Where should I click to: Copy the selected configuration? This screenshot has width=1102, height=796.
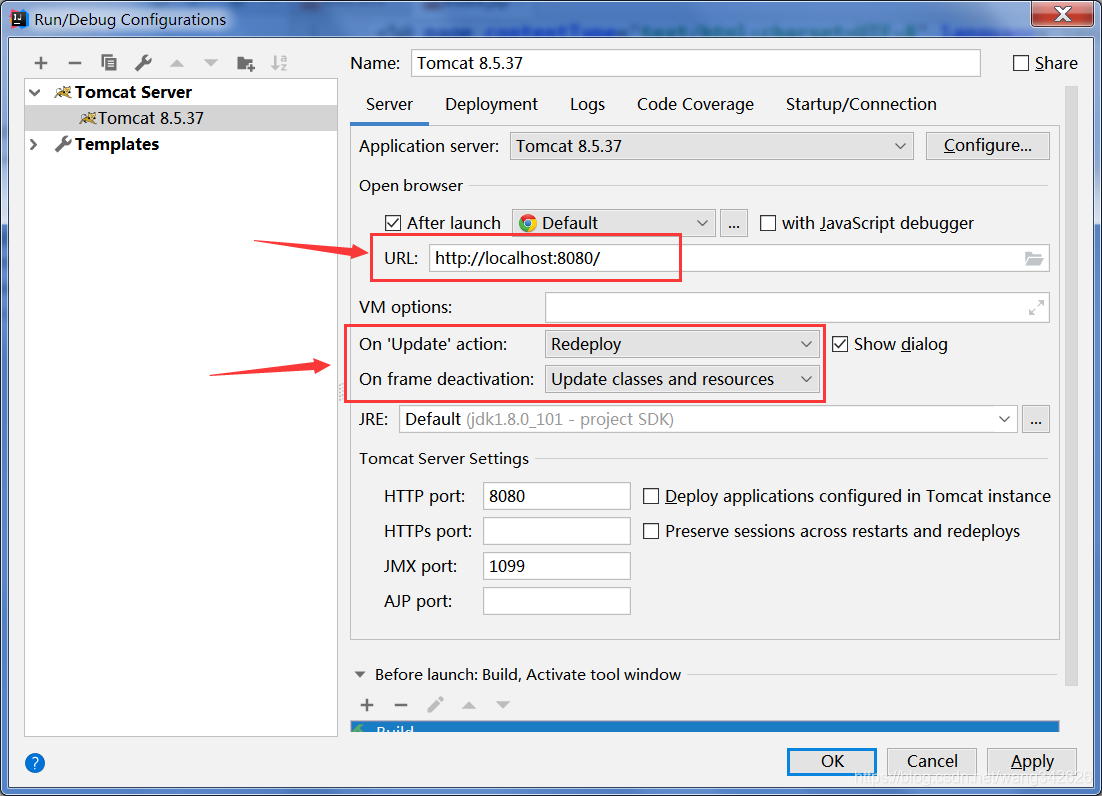(109, 63)
